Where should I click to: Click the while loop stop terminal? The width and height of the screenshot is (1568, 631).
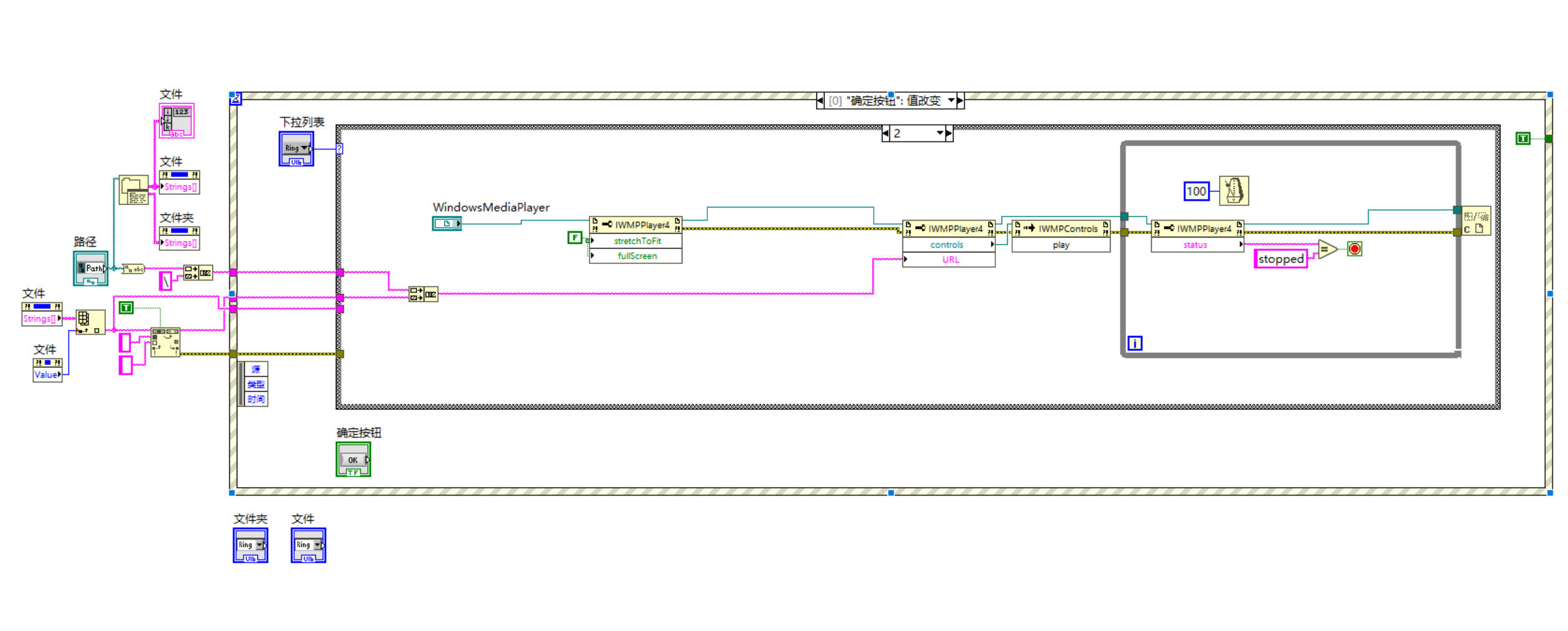pos(1354,249)
